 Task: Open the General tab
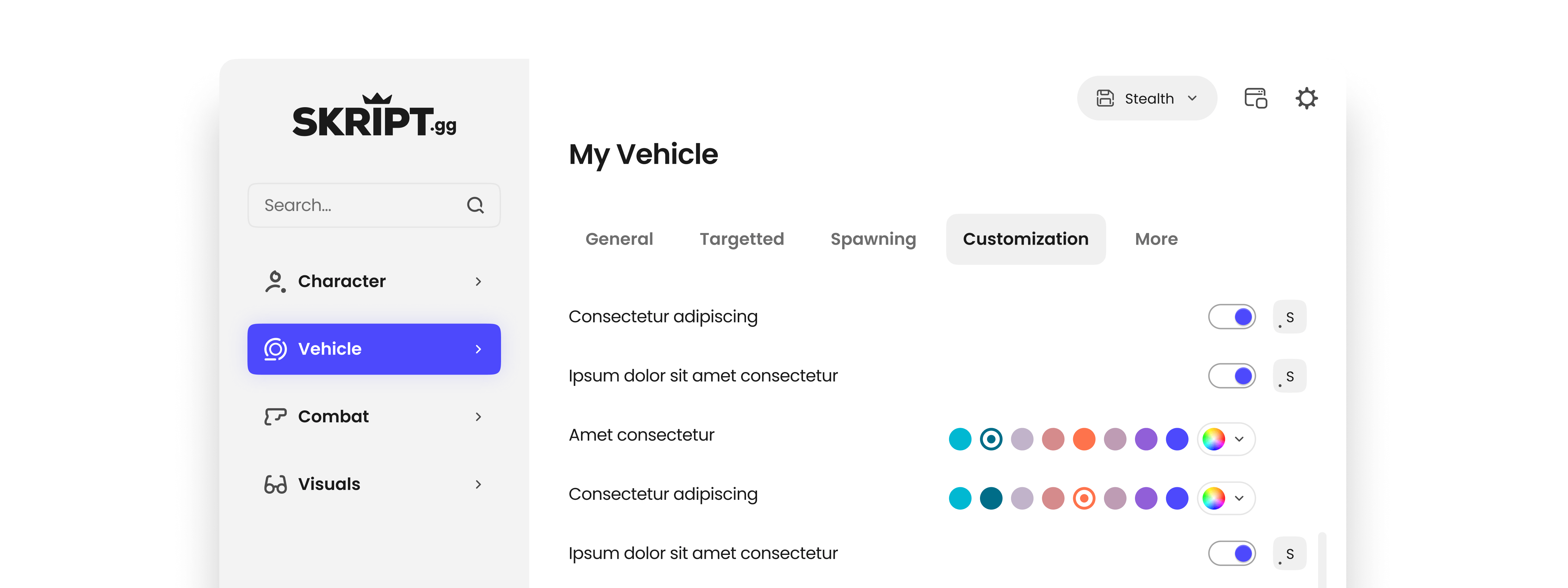[x=619, y=239]
